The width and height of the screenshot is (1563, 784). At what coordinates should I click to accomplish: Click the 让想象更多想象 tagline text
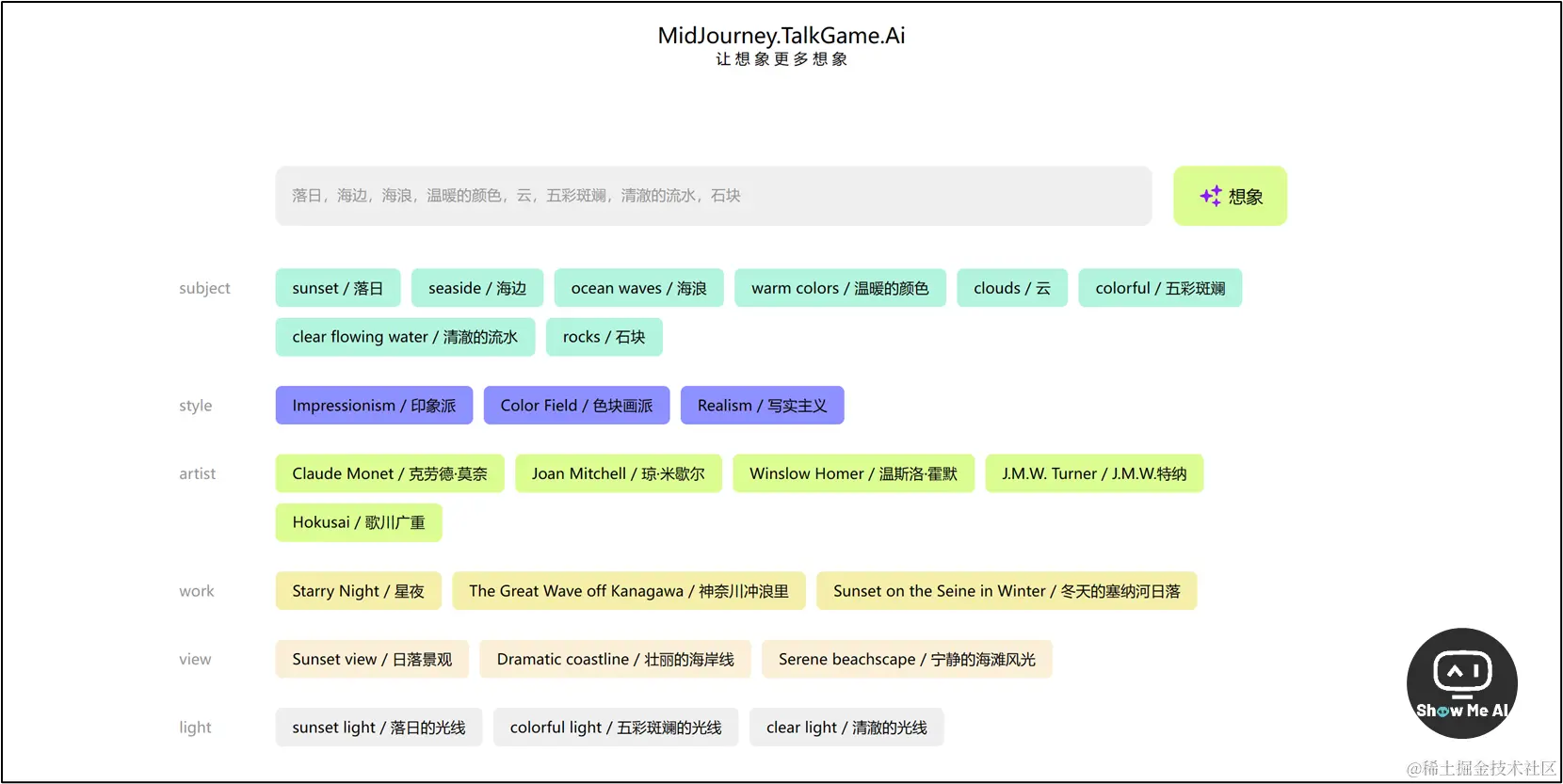tap(781, 59)
